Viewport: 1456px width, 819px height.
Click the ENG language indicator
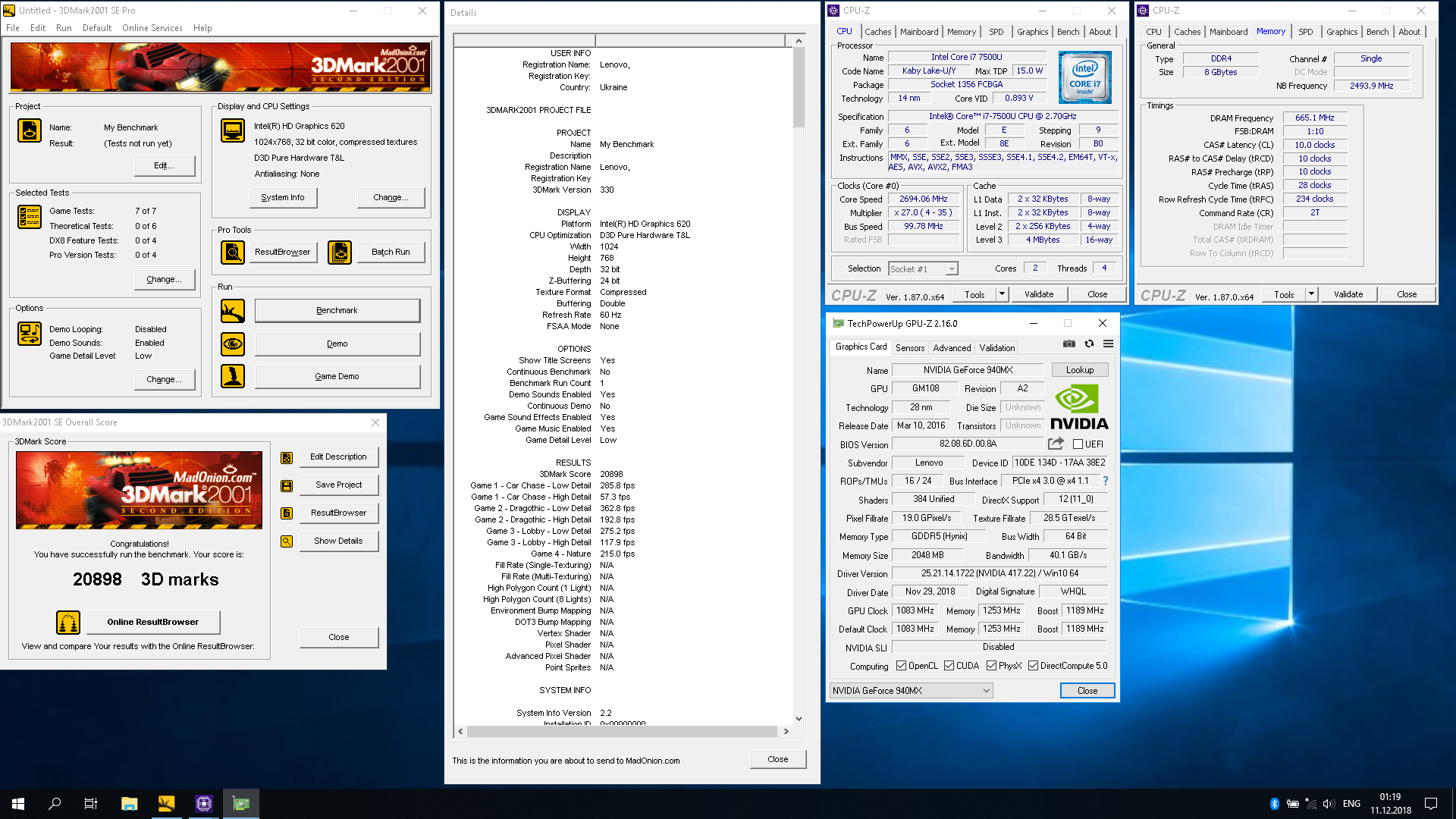pos(1351,804)
